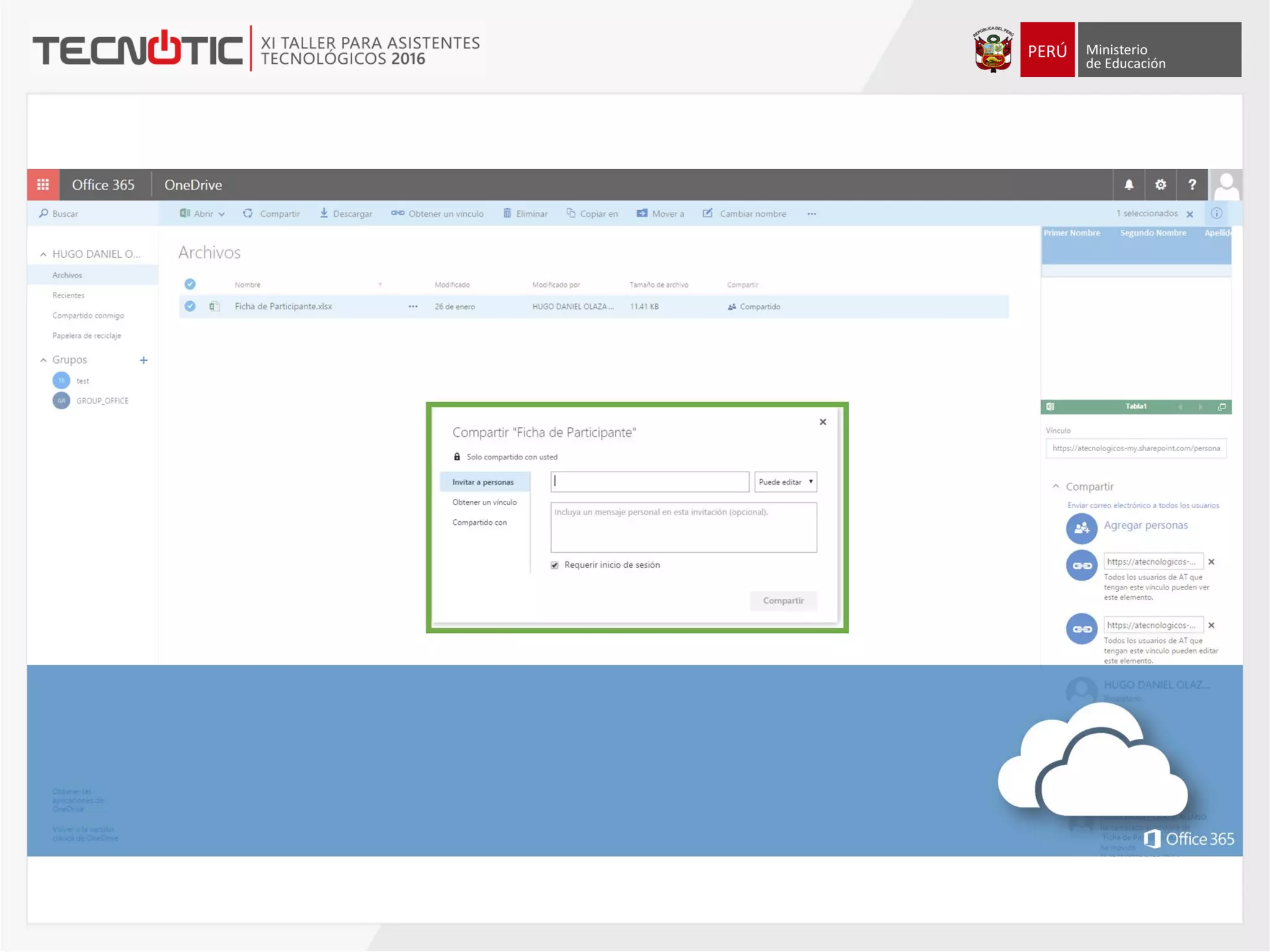Click the more options ellipsis in toolbar
Viewport: 1270px width, 952px height.
pyautogui.click(x=812, y=213)
